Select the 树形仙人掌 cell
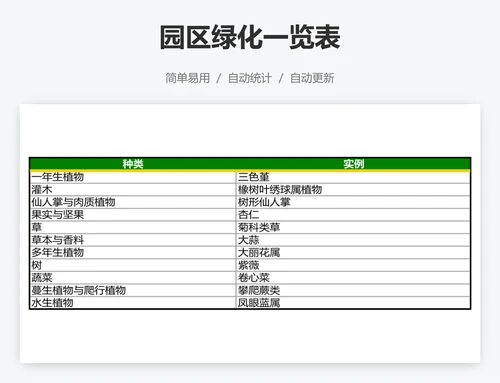Viewport: 500px width, 383px height. pyautogui.click(x=353, y=202)
